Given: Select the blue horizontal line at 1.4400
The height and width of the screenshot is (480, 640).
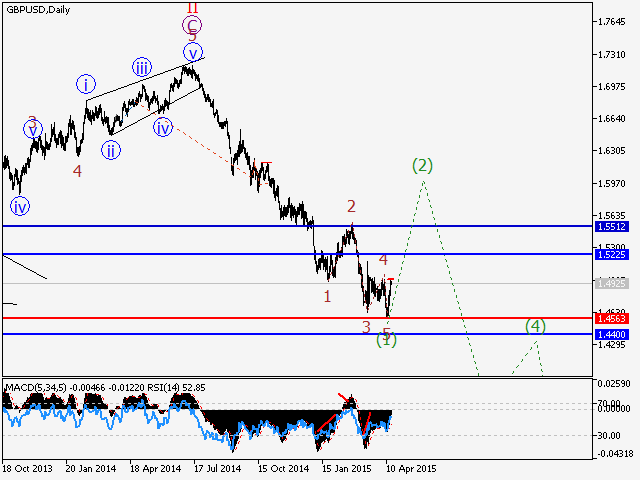Looking at the screenshot, I should (297, 334).
